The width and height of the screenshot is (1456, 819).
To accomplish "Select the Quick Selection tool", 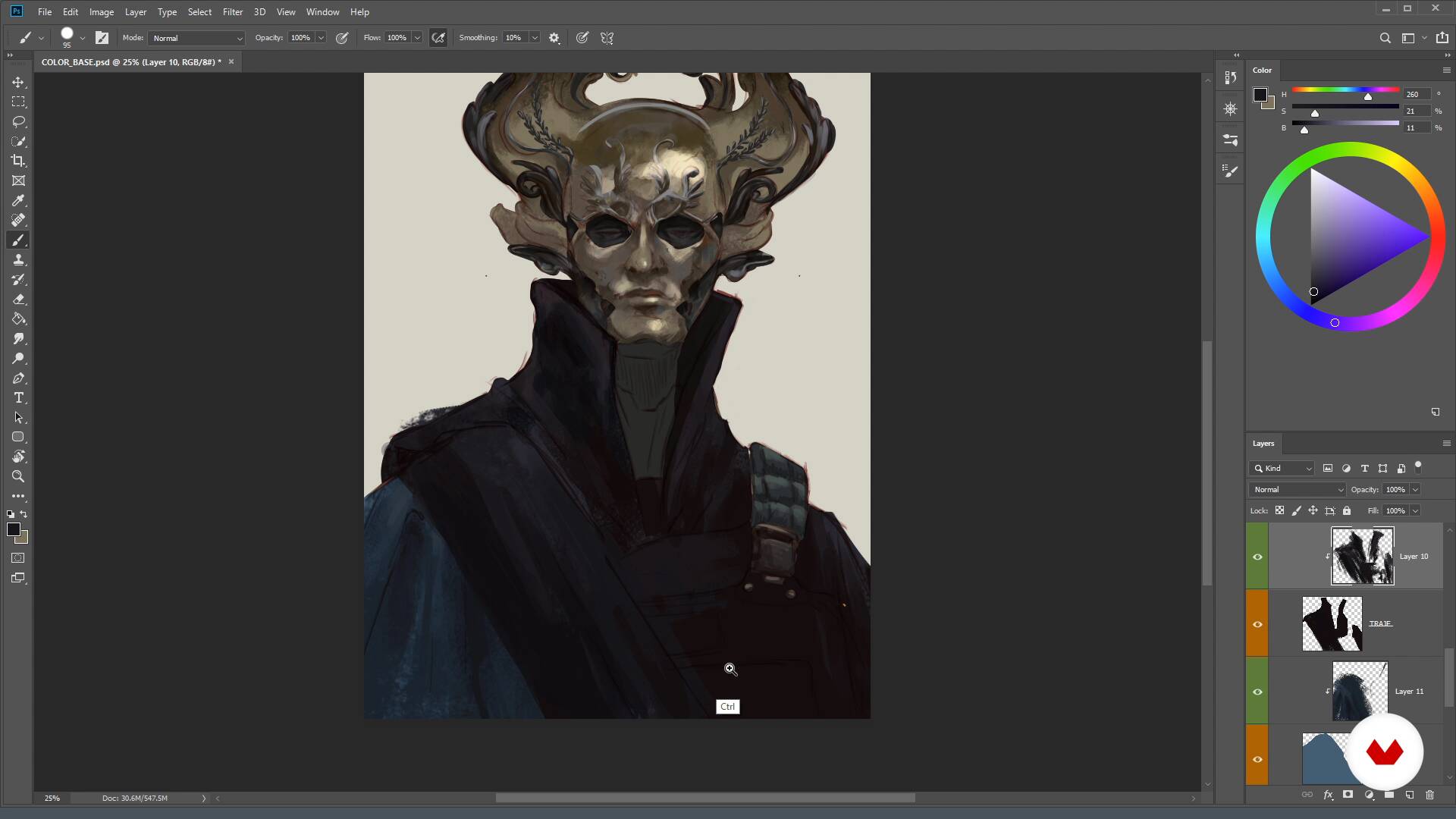I will point(18,141).
